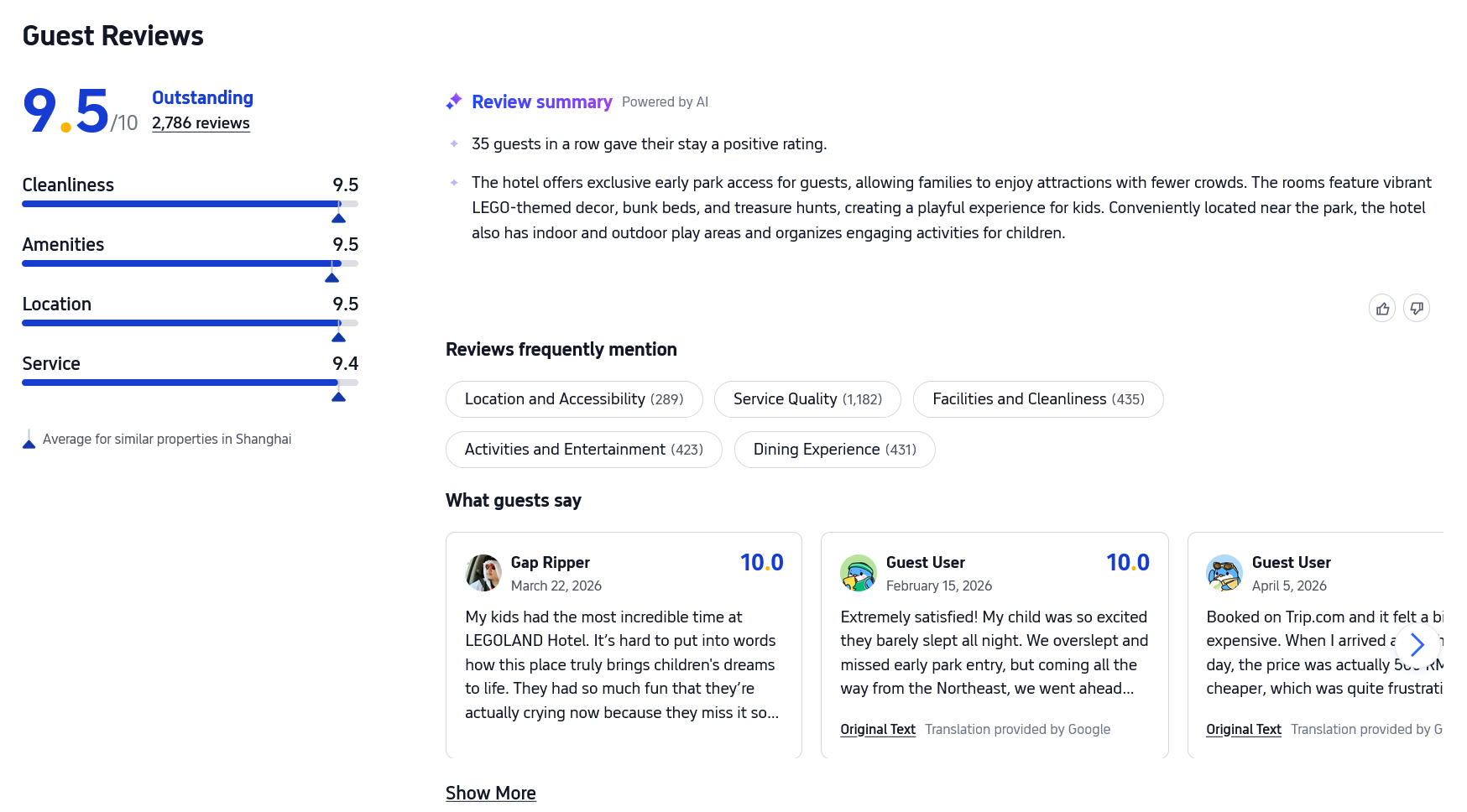Screen dimensions: 1467x812
Task: Click the Service rating bar
Action: [190, 383]
